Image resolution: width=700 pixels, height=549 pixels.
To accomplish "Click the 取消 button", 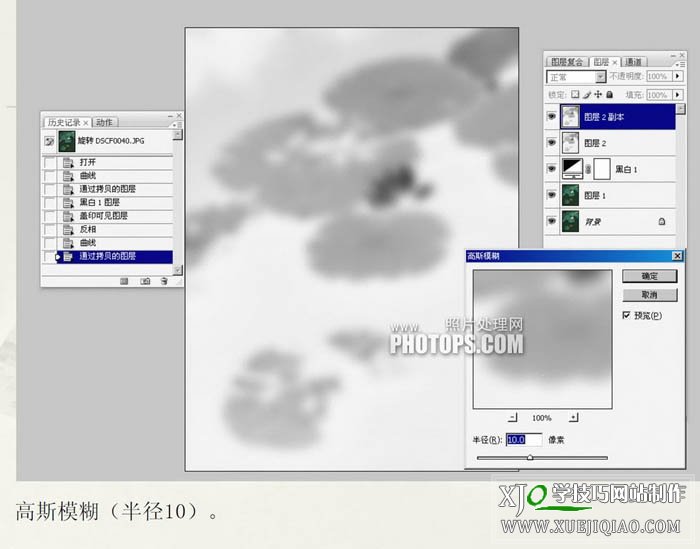I will [650, 295].
